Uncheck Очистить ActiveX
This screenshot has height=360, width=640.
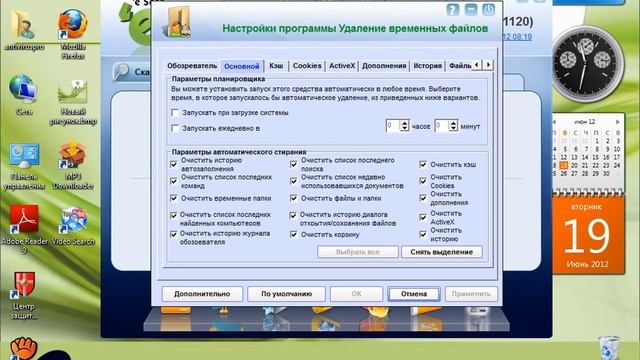point(423,218)
